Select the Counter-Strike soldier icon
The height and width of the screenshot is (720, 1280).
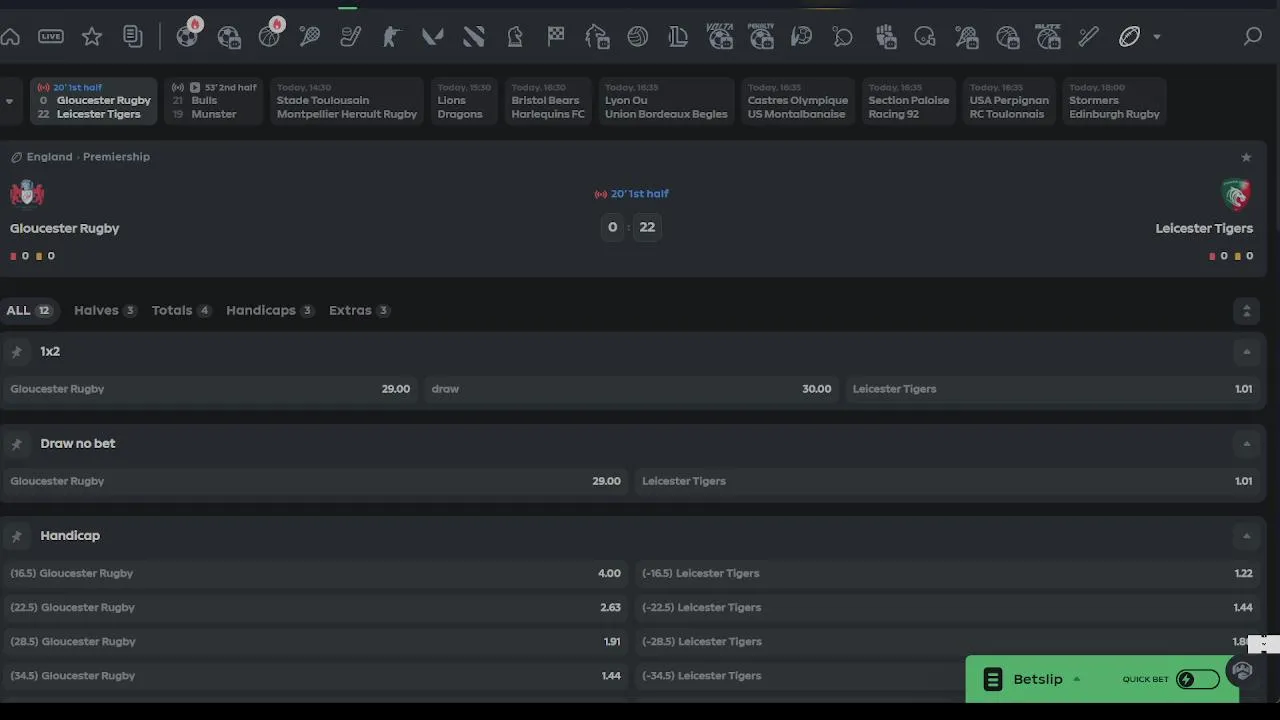(392, 37)
